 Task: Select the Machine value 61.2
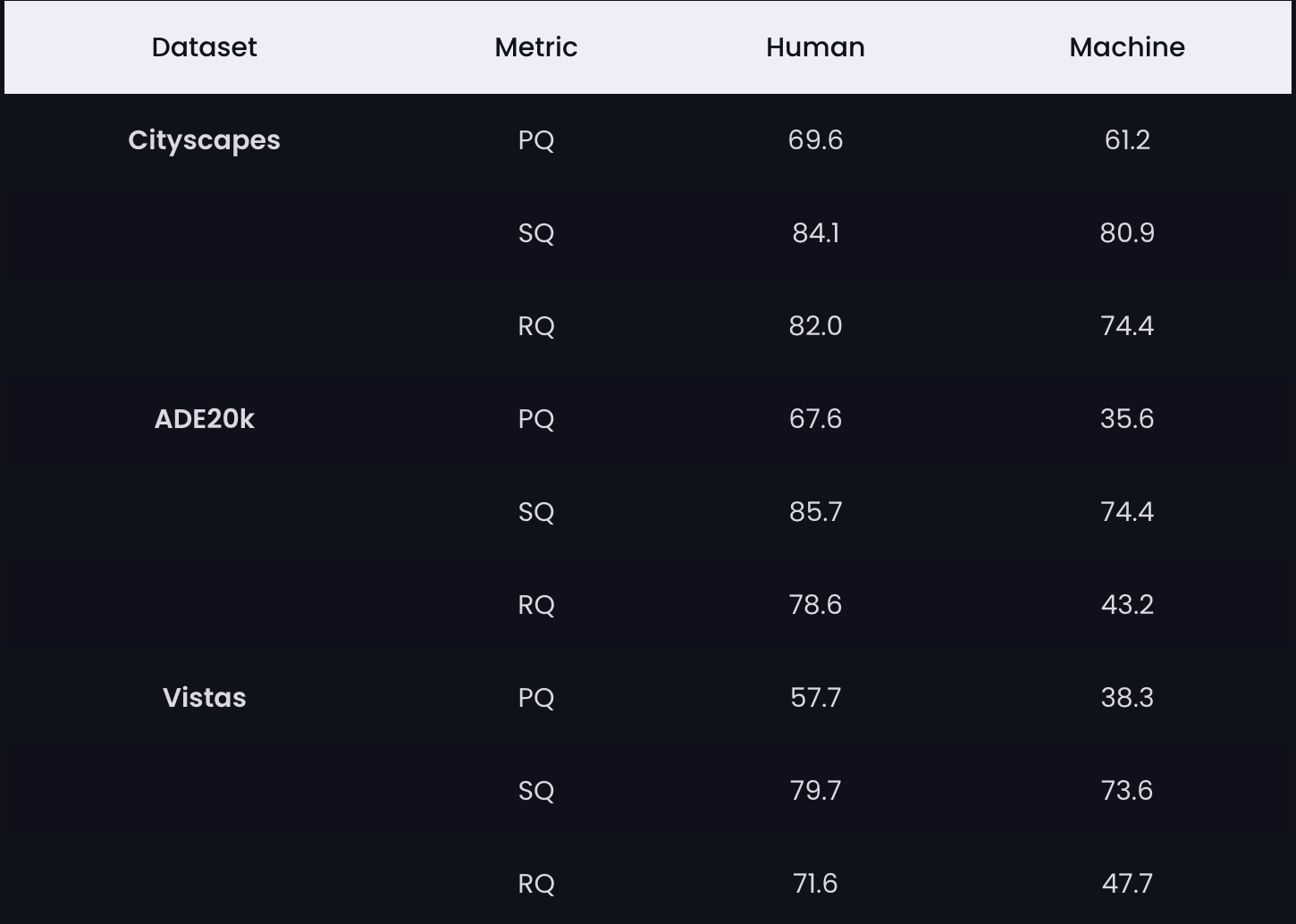1127,139
